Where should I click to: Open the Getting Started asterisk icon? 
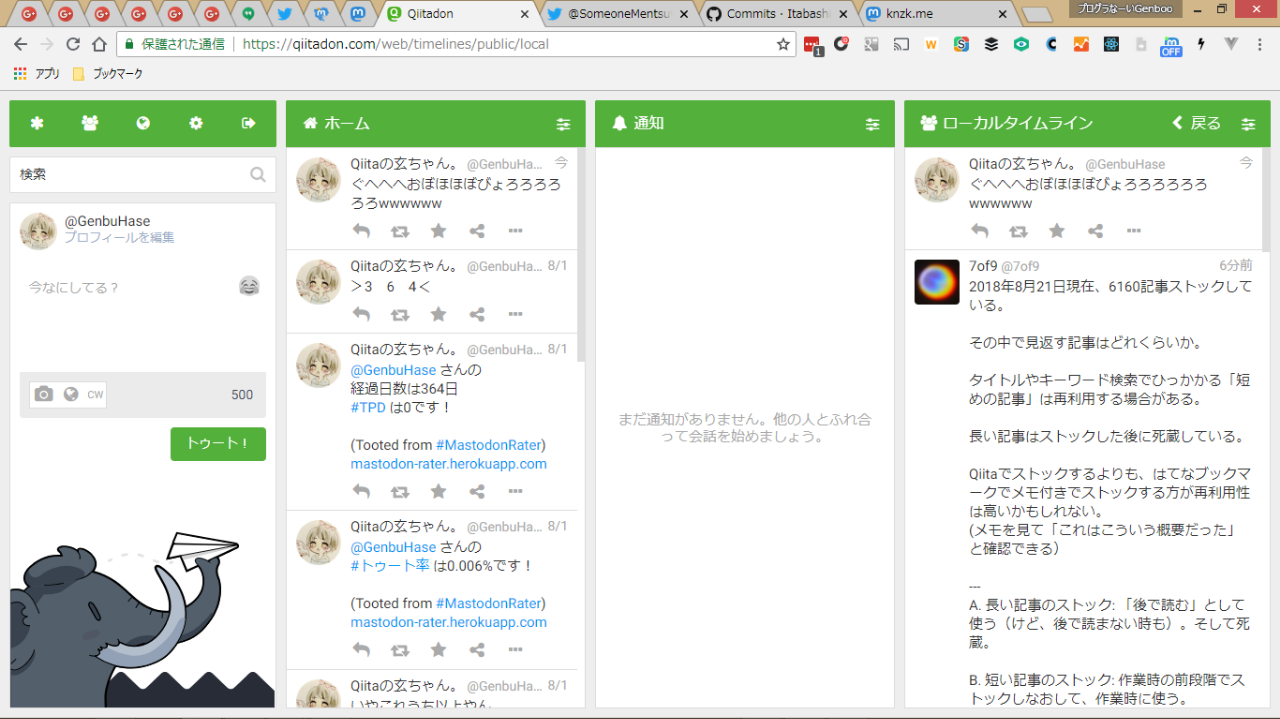(x=37, y=123)
